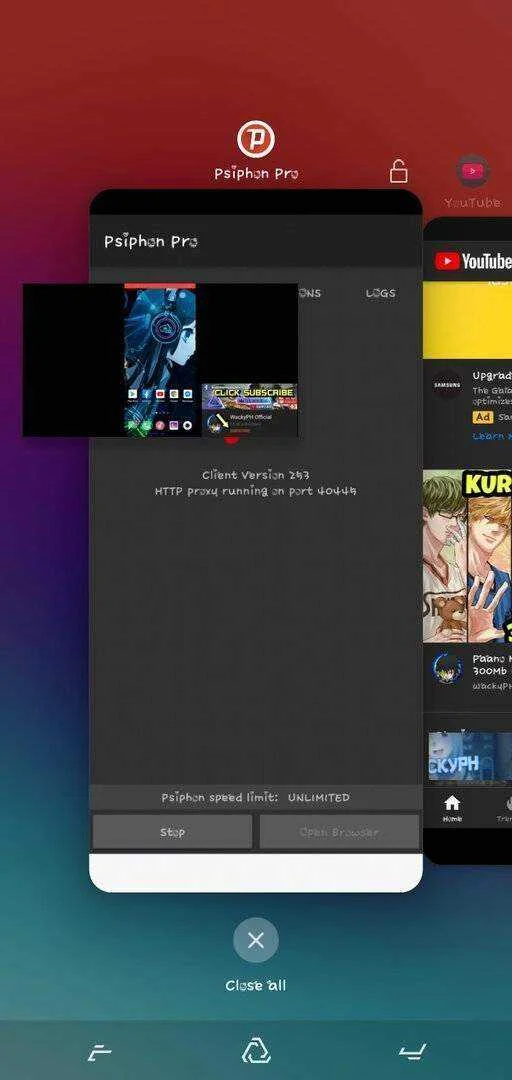Tap the floating picture-in-picture video thumbnail
This screenshot has width=512, height=1080.
pyautogui.click(x=160, y=360)
